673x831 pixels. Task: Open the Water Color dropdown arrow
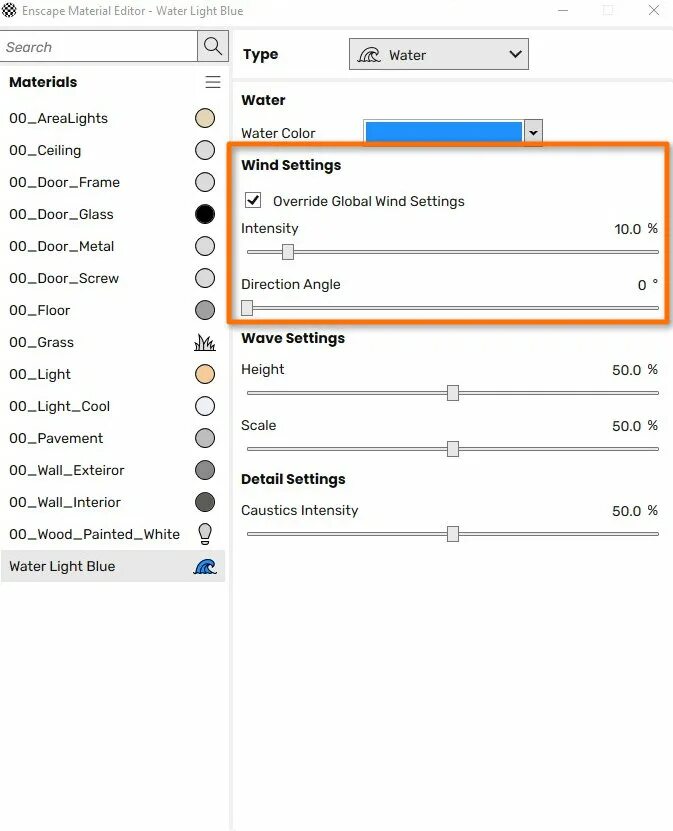(x=533, y=132)
